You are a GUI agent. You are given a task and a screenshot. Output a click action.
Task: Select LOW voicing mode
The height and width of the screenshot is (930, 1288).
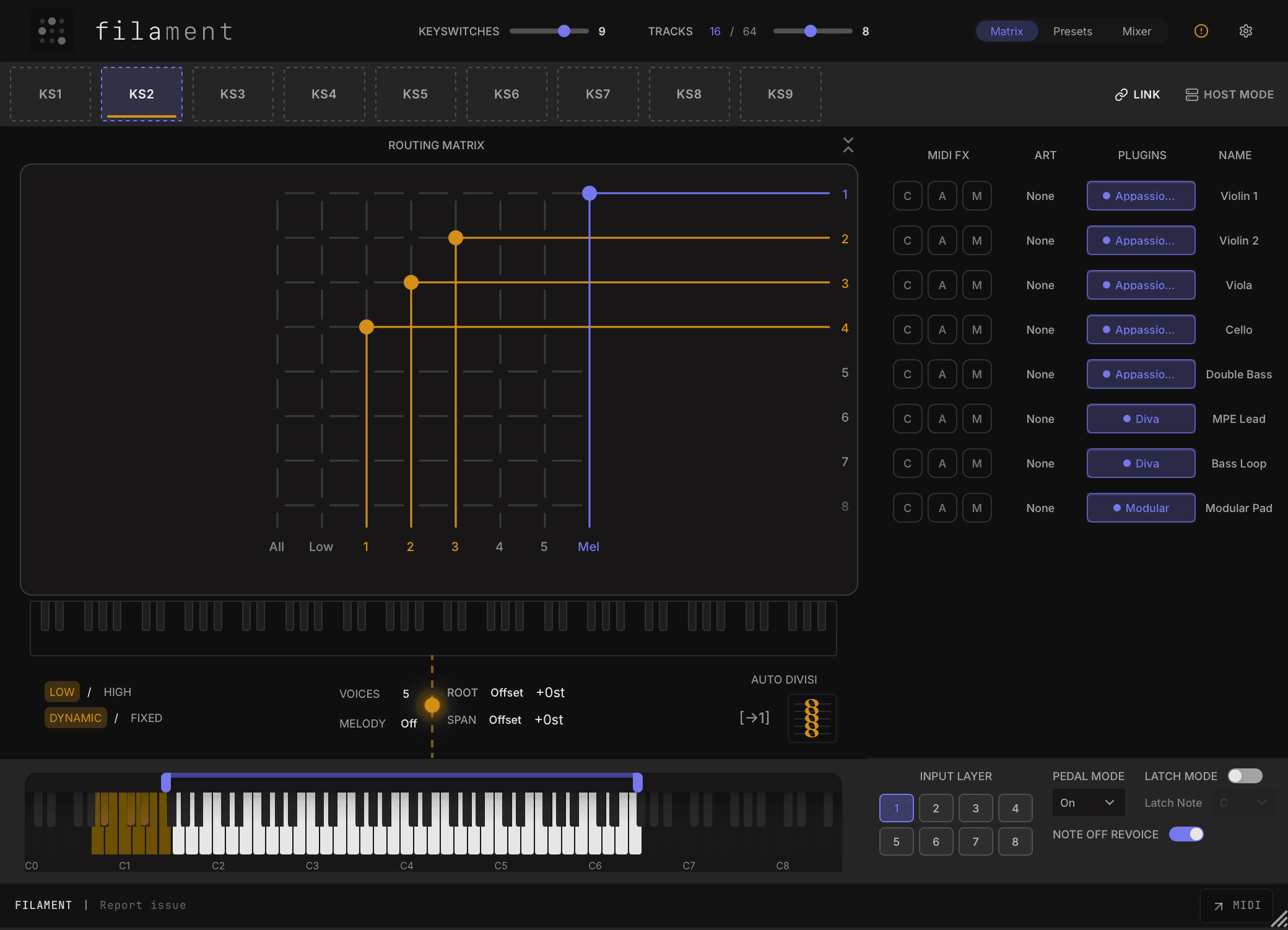tap(62, 692)
